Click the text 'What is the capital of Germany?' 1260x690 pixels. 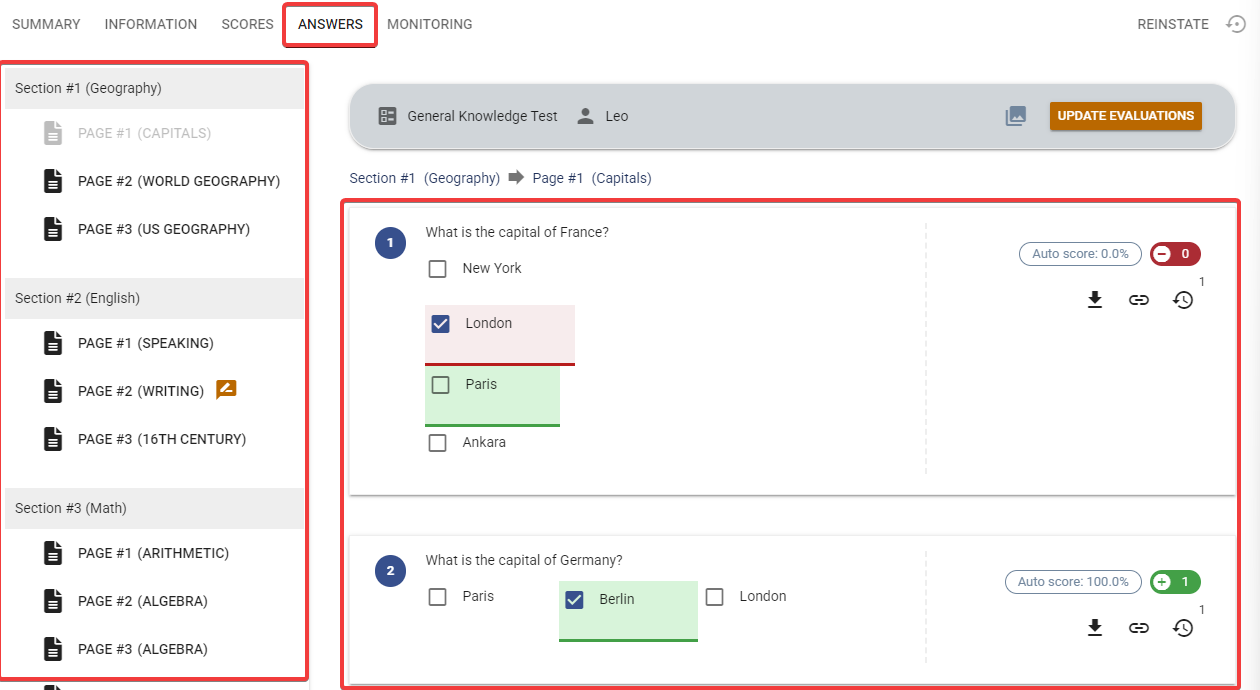click(524, 560)
